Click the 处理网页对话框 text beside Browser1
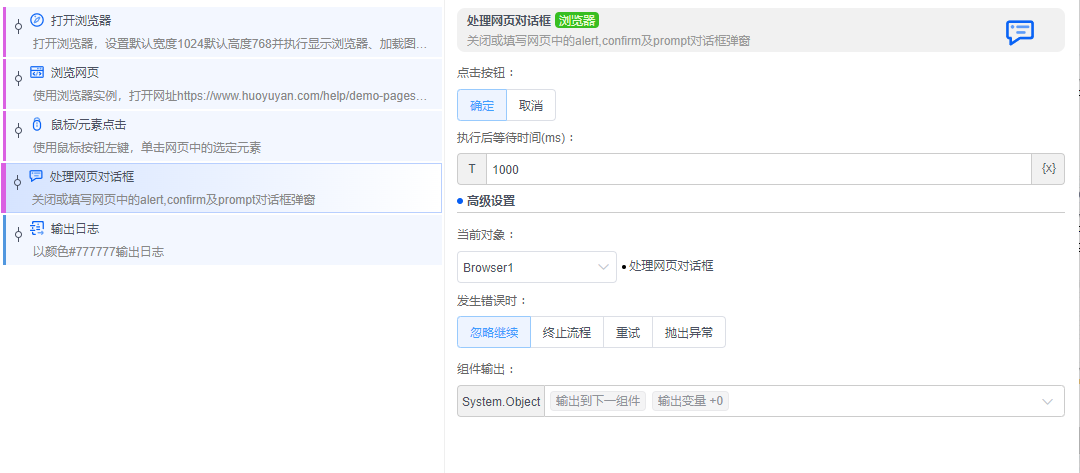Screen dimensions: 1080x473 tap(671, 266)
